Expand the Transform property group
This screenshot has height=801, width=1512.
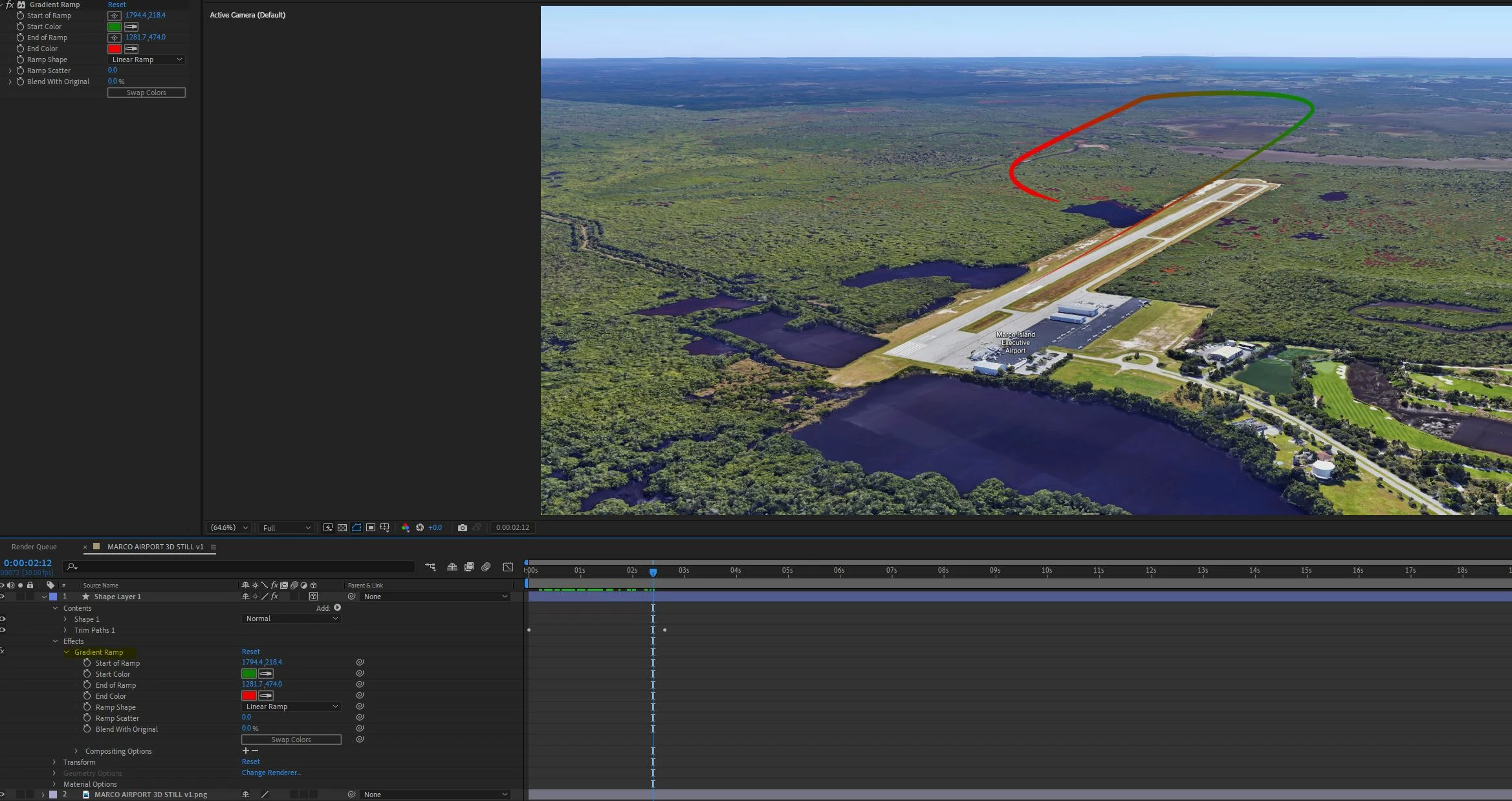pos(54,762)
